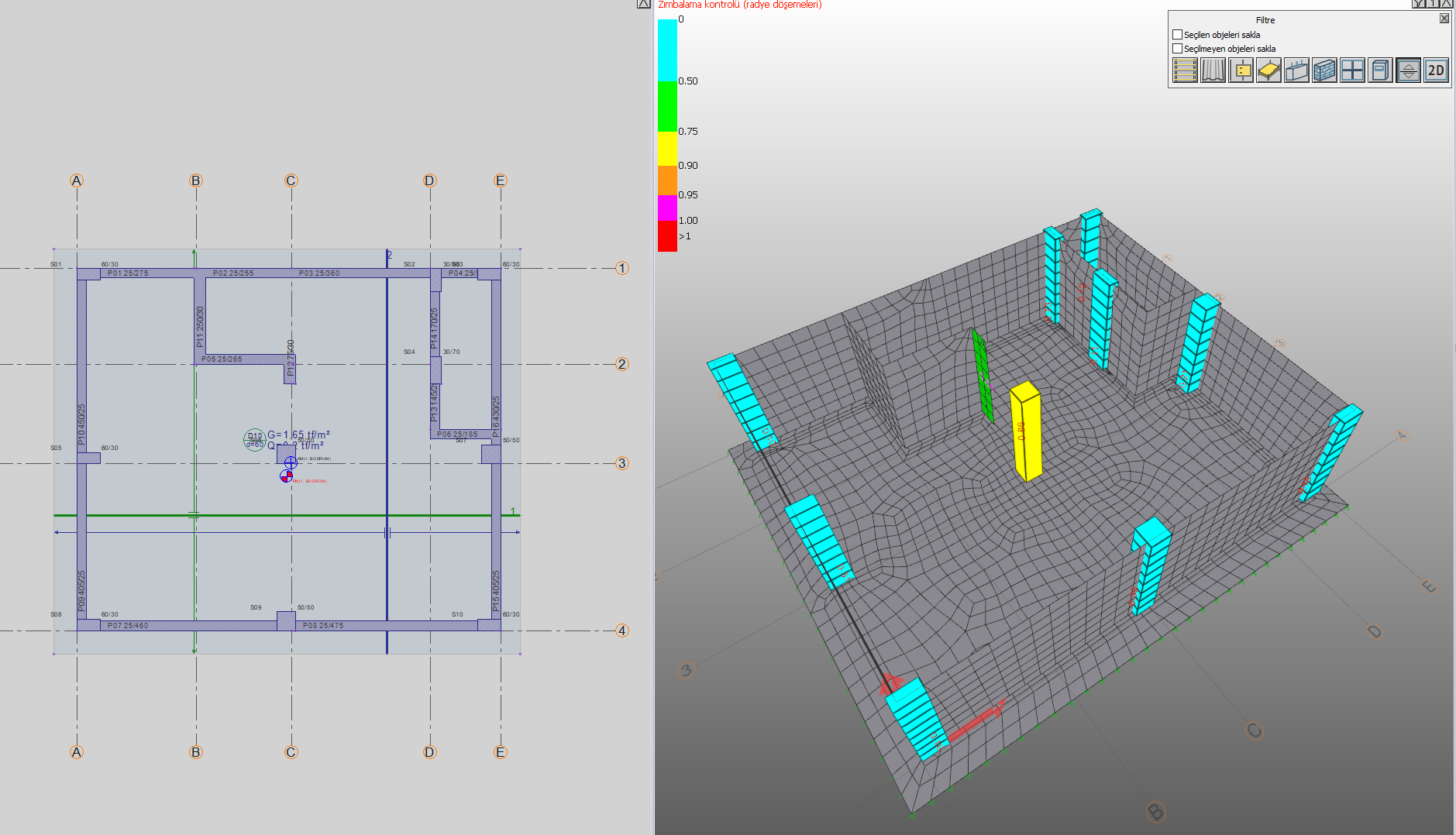Click the P07 25/460 wall label

(x=128, y=625)
